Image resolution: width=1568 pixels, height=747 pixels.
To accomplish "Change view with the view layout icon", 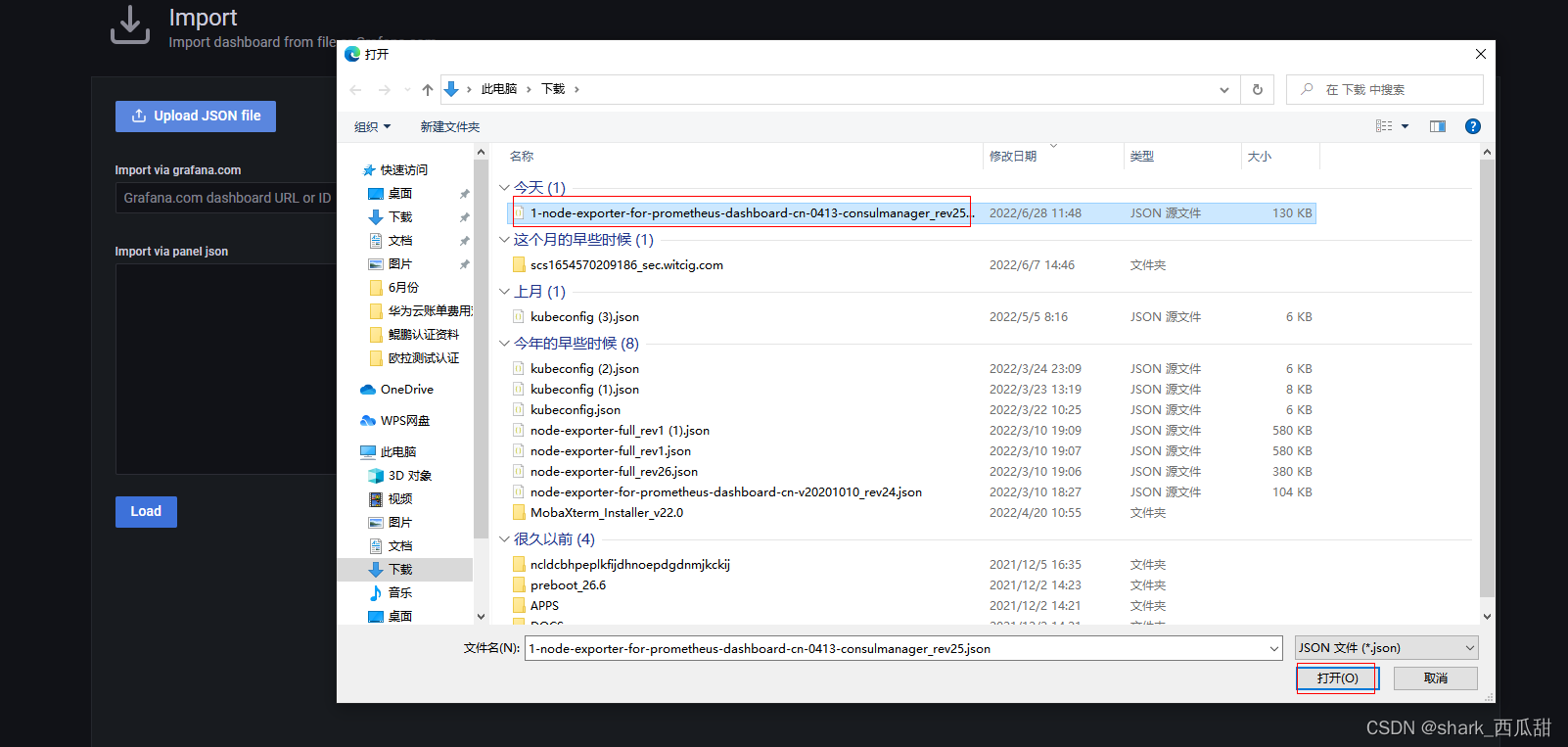I will (x=1384, y=126).
